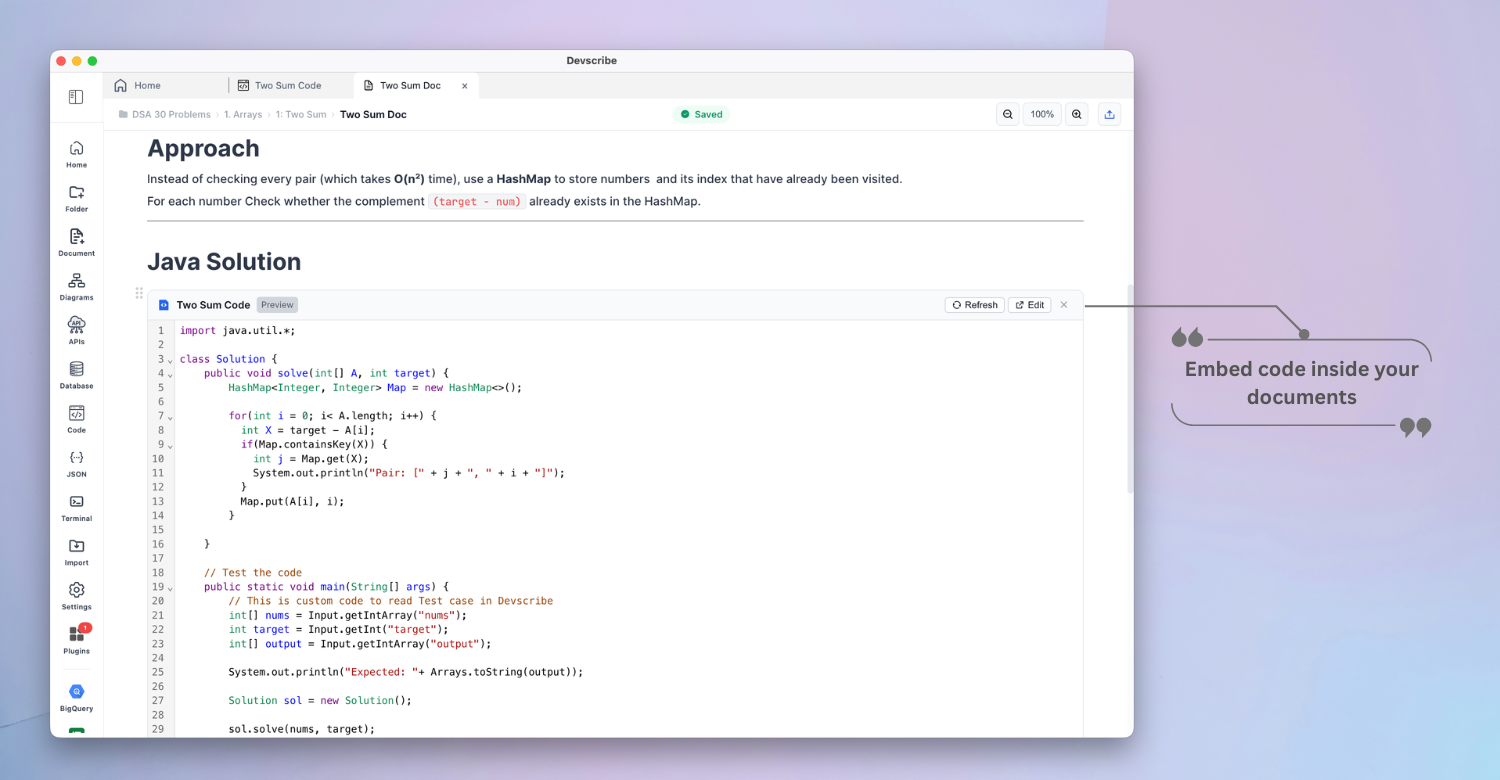Open the Plugins panel
Image resolution: width=1500 pixels, height=780 pixels.
(x=76, y=640)
